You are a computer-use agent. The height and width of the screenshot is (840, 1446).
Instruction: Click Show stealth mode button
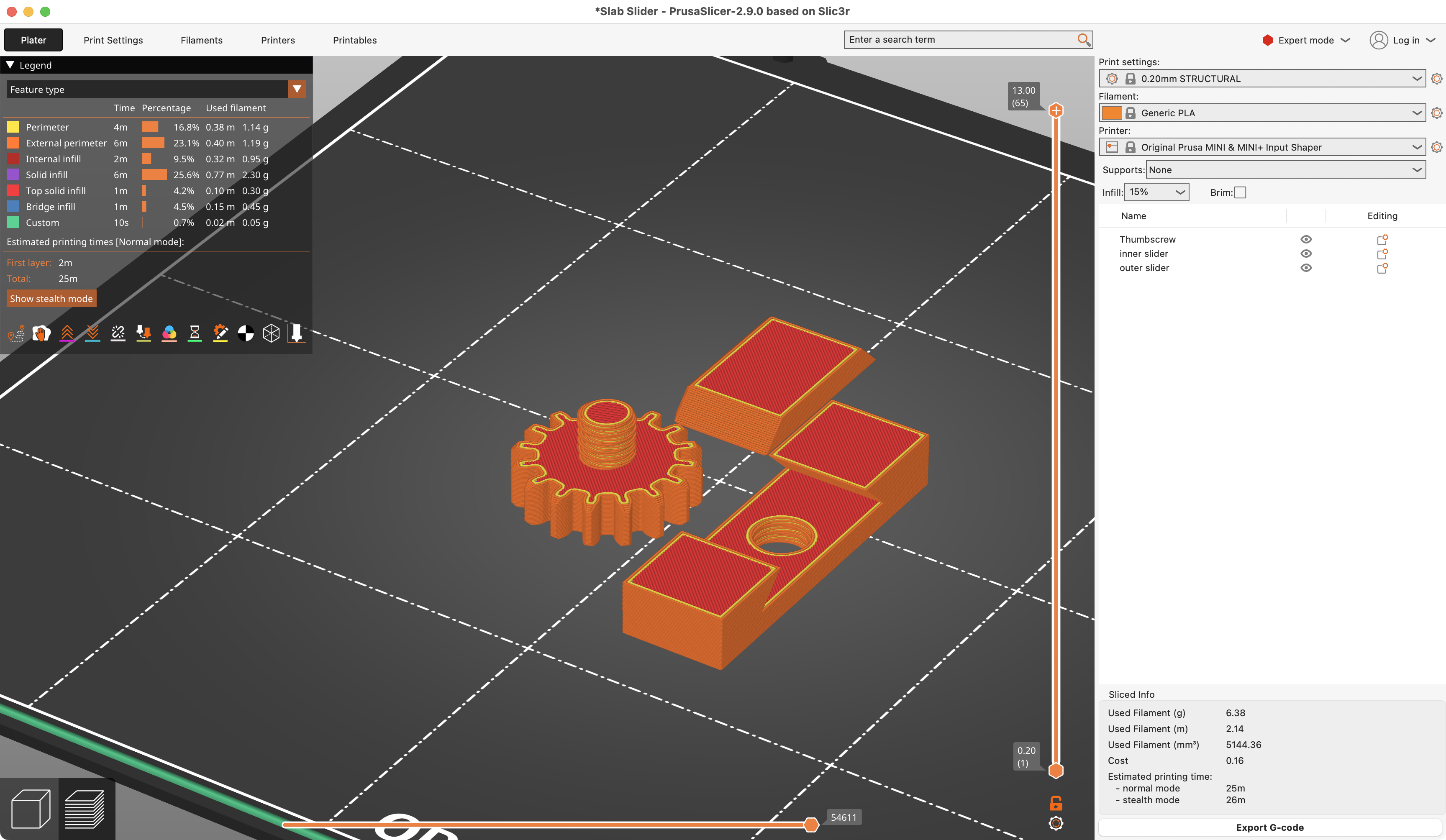point(51,298)
